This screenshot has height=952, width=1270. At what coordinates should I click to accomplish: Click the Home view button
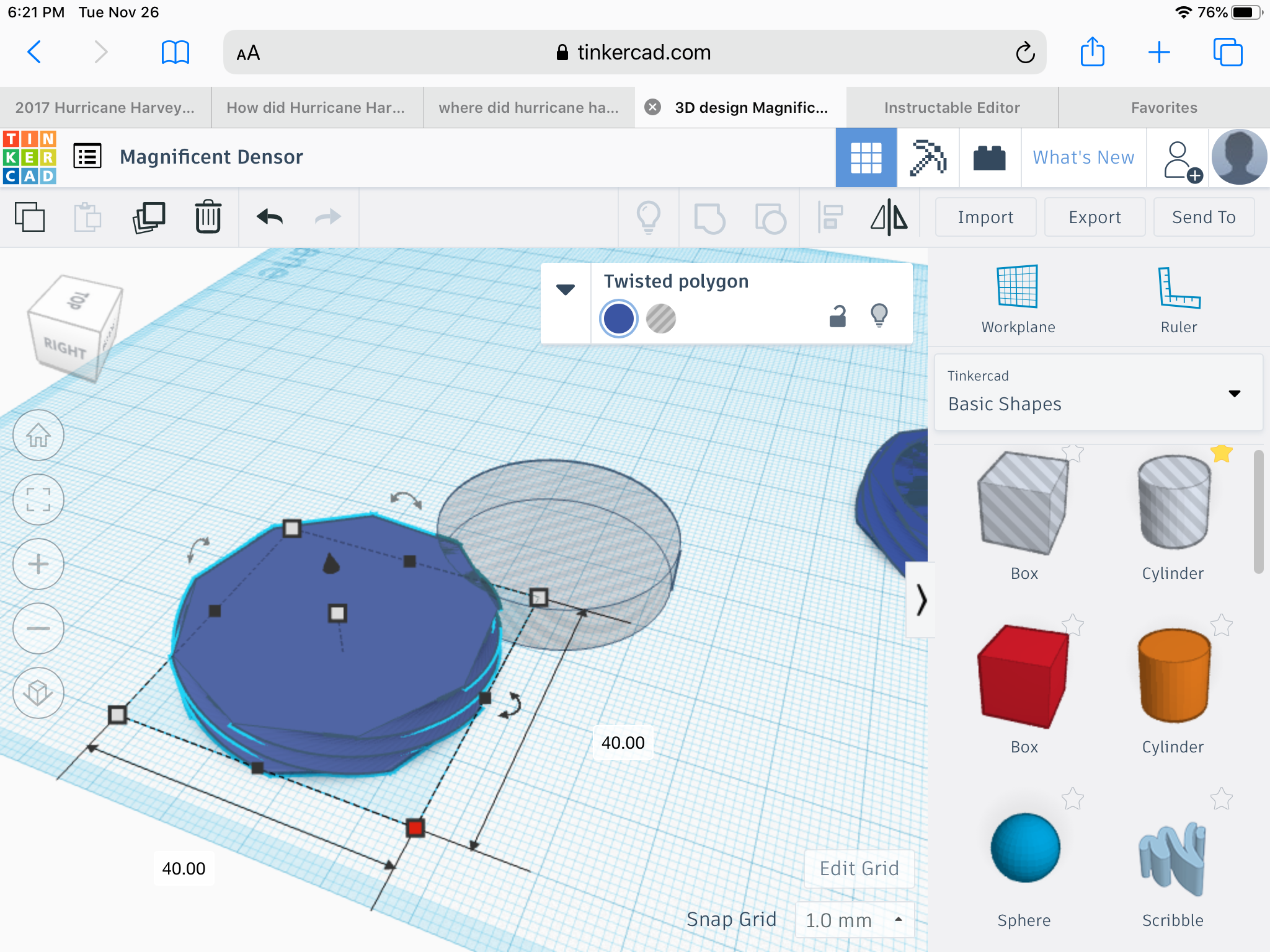38,435
